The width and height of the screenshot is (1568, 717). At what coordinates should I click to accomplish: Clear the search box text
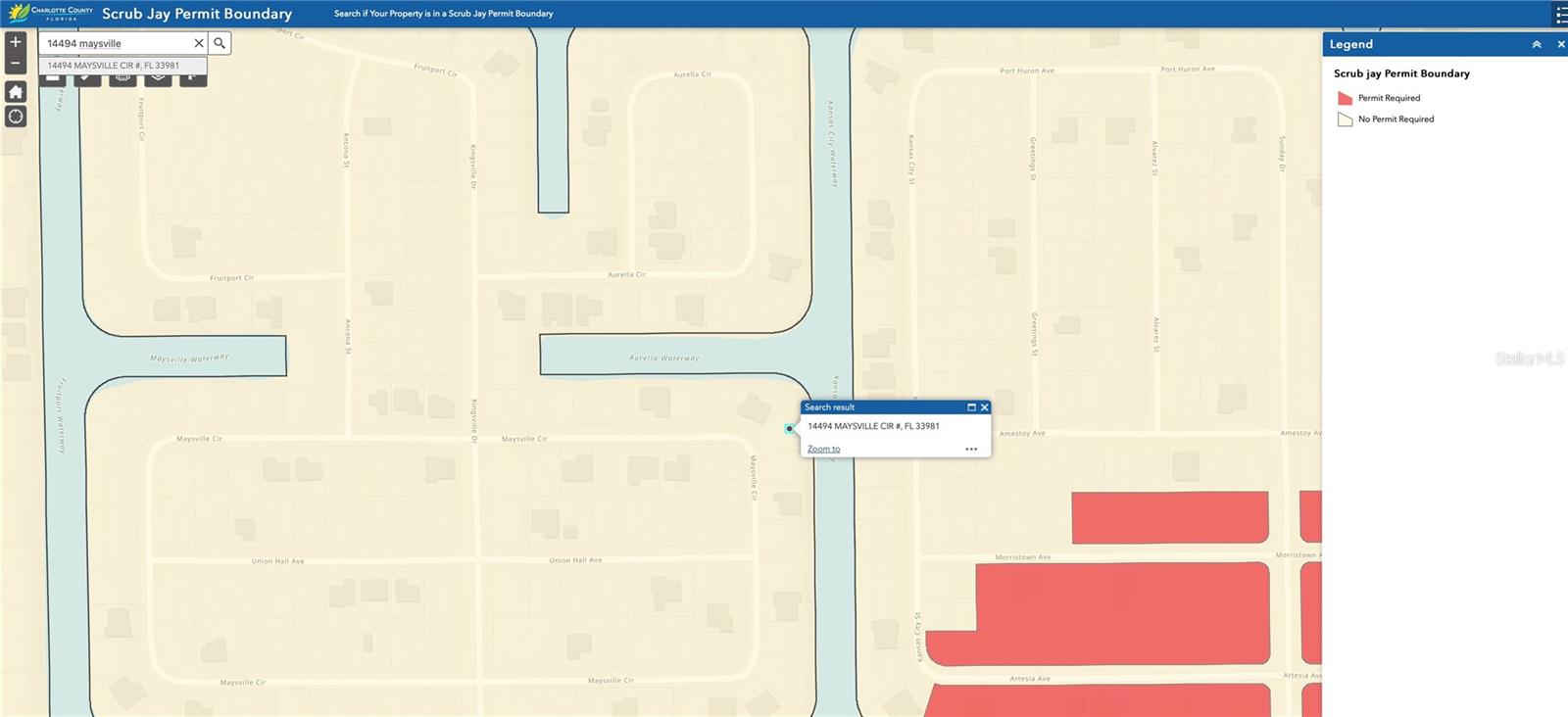tap(199, 43)
